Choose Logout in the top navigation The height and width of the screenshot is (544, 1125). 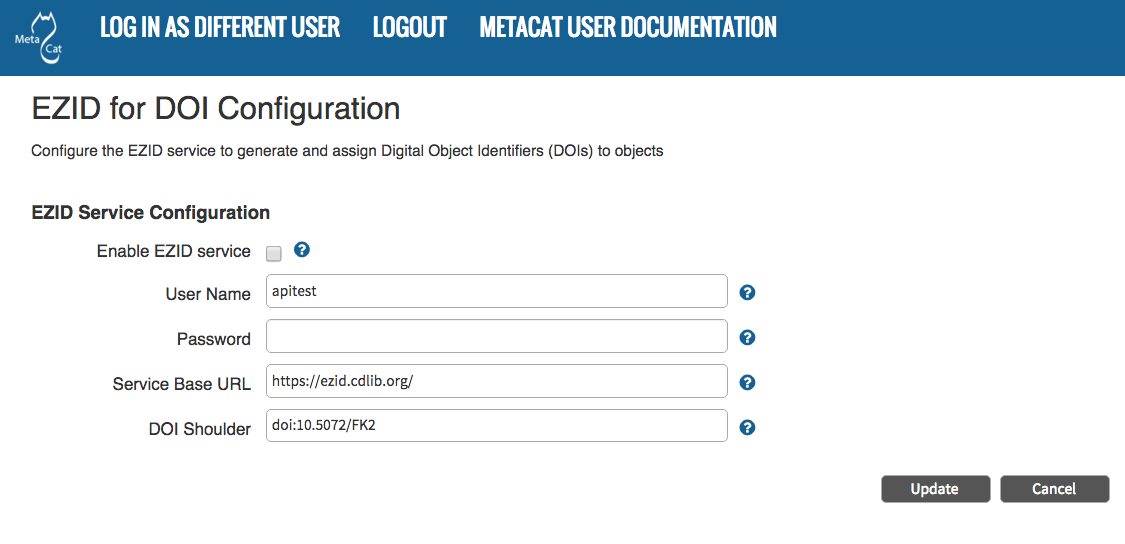[x=409, y=28]
